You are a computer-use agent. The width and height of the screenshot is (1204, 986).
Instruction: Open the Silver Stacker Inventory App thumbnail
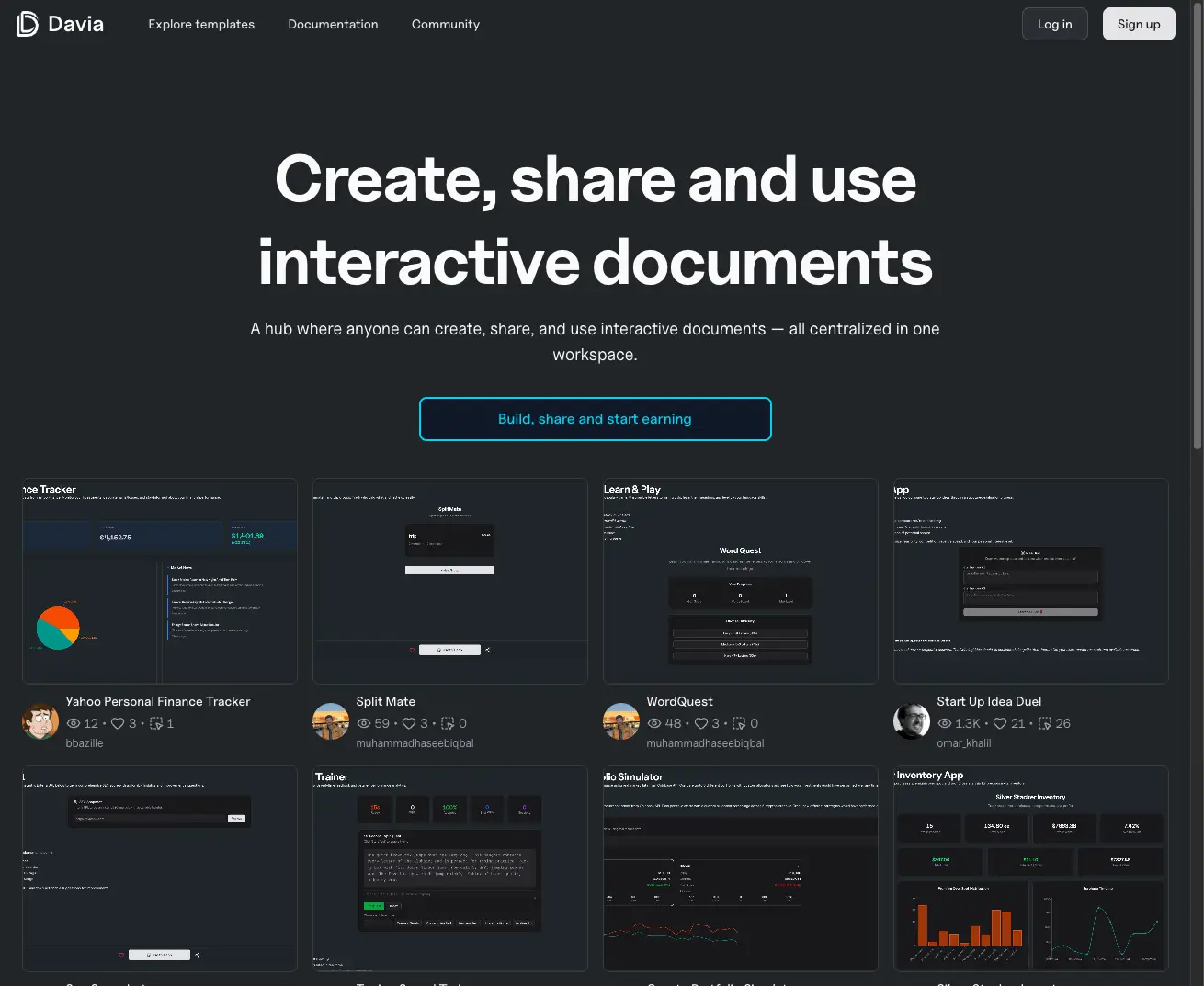[1030, 868]
